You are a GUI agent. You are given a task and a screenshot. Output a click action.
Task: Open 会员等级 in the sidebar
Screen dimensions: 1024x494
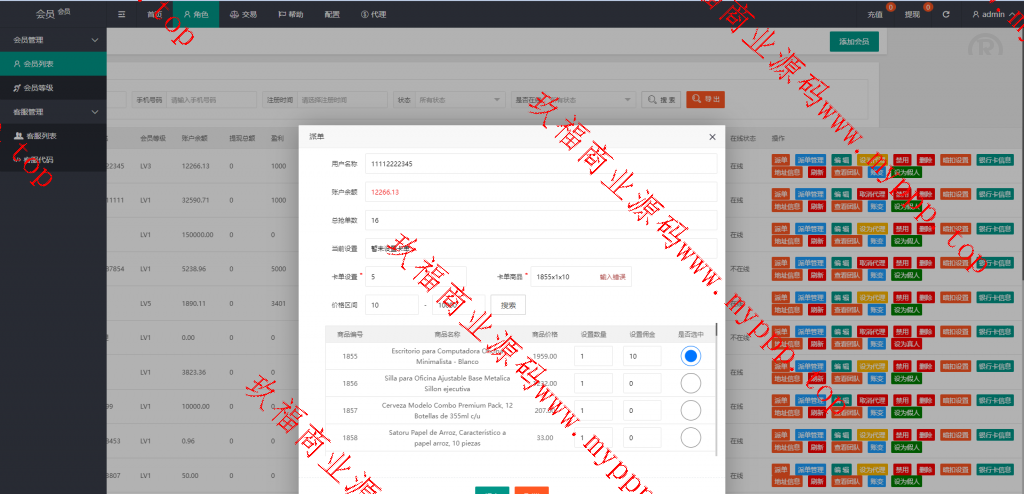click(40, 88)
